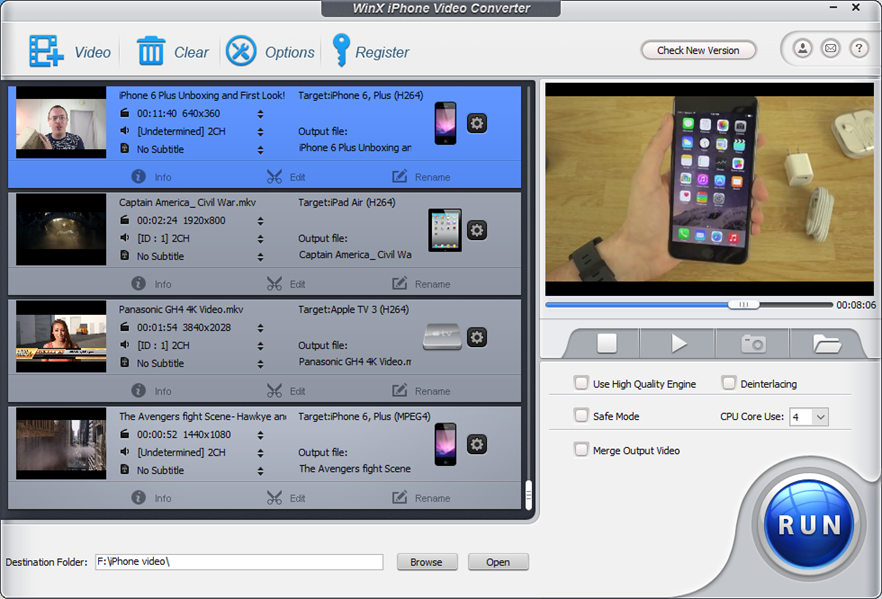Open settings gear for iPhone 6 Plus Unboxing

pyautogui.click(x=477, y=123)
